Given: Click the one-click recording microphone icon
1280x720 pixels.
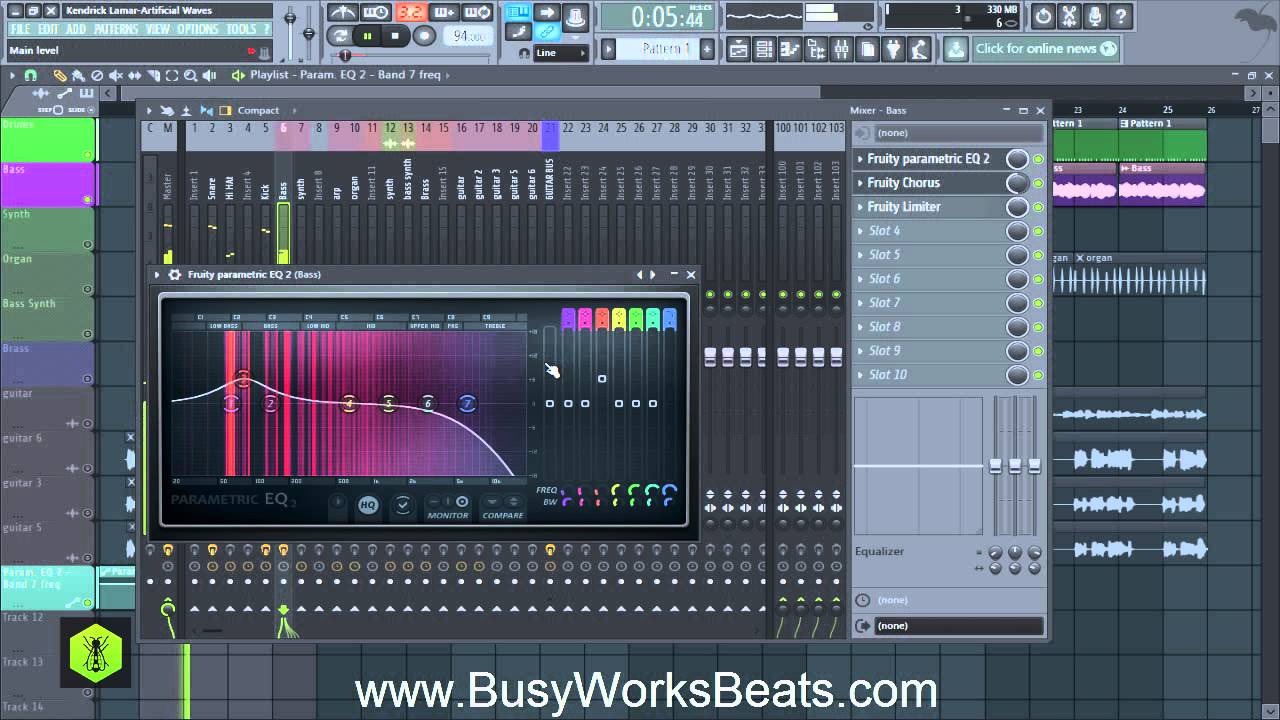Looking at the screenshot, I should point(1095,16).
